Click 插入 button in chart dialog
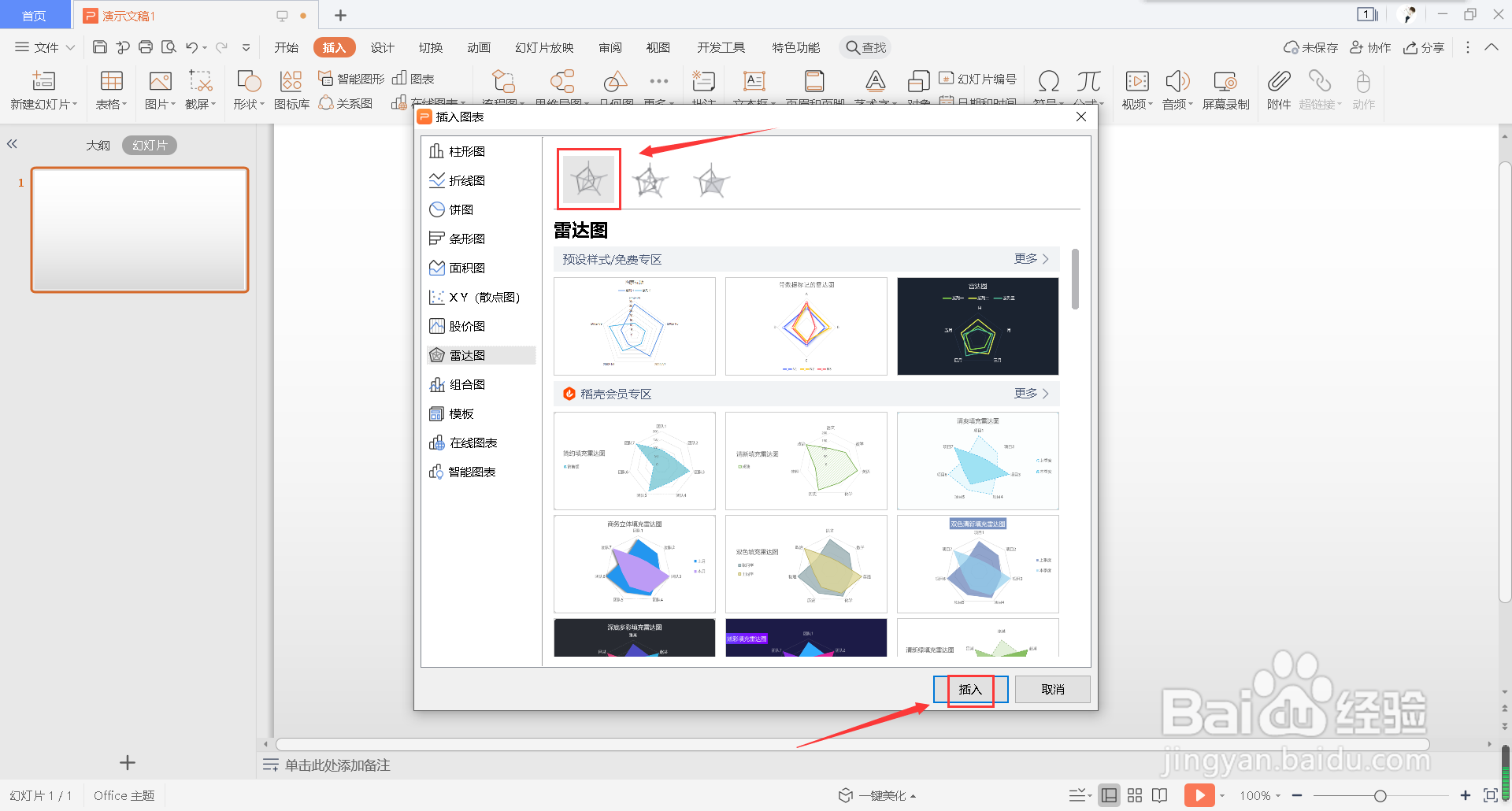The image size is (1512, 811). [970, 689]
